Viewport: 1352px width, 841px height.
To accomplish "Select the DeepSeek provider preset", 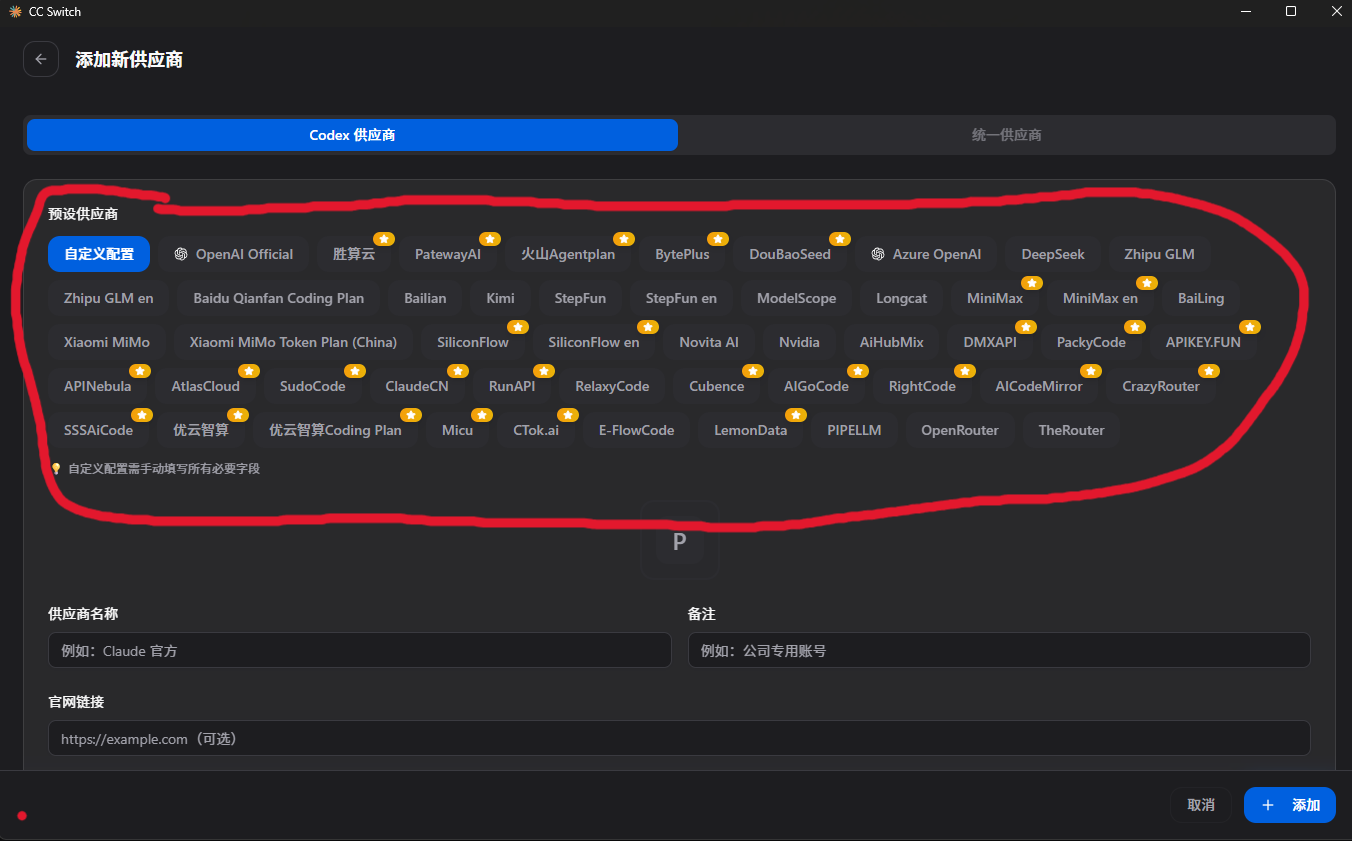I will [1053, 254].
